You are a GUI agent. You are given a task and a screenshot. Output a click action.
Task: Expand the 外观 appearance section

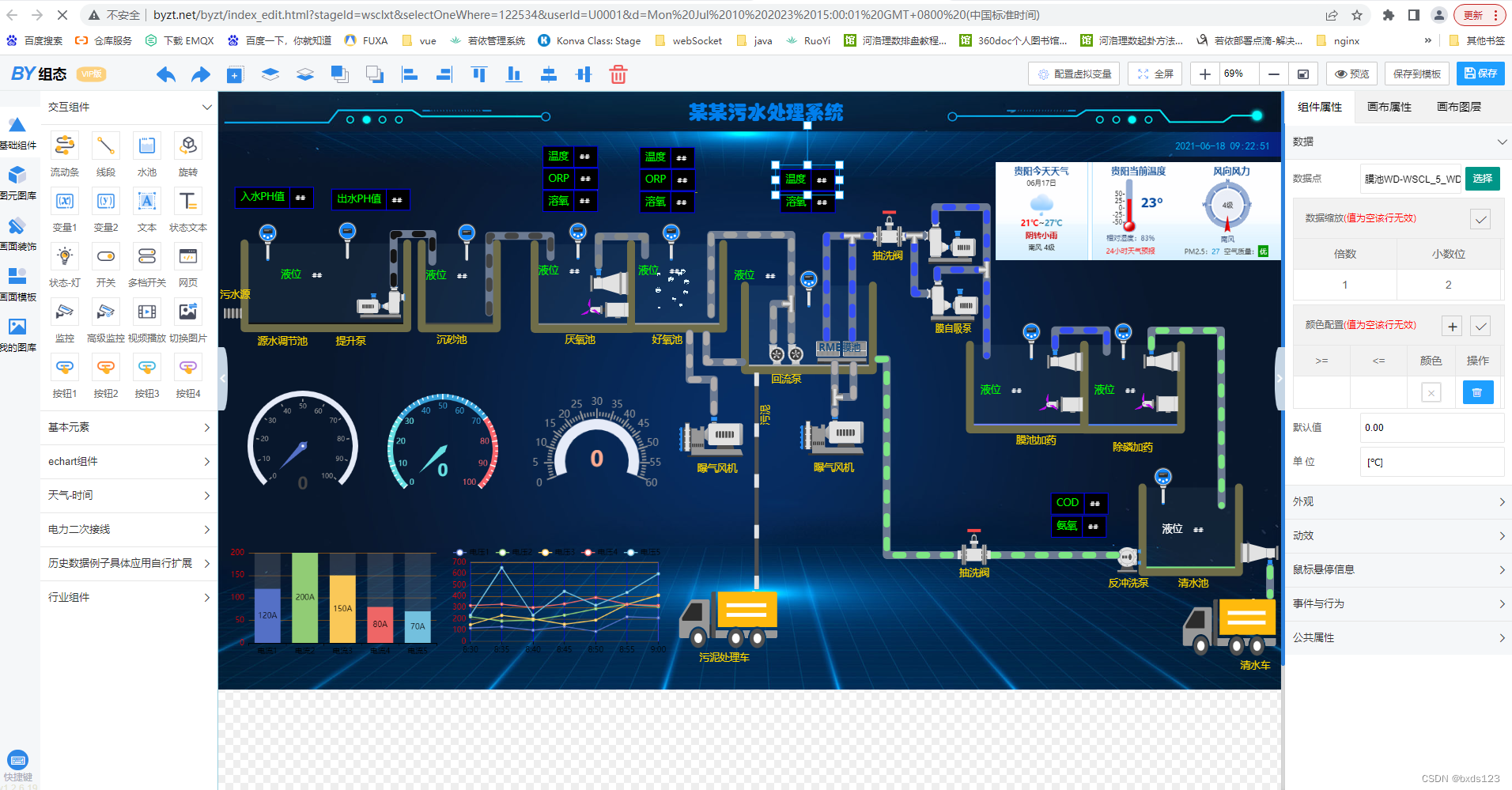(x=1399, y=501)
